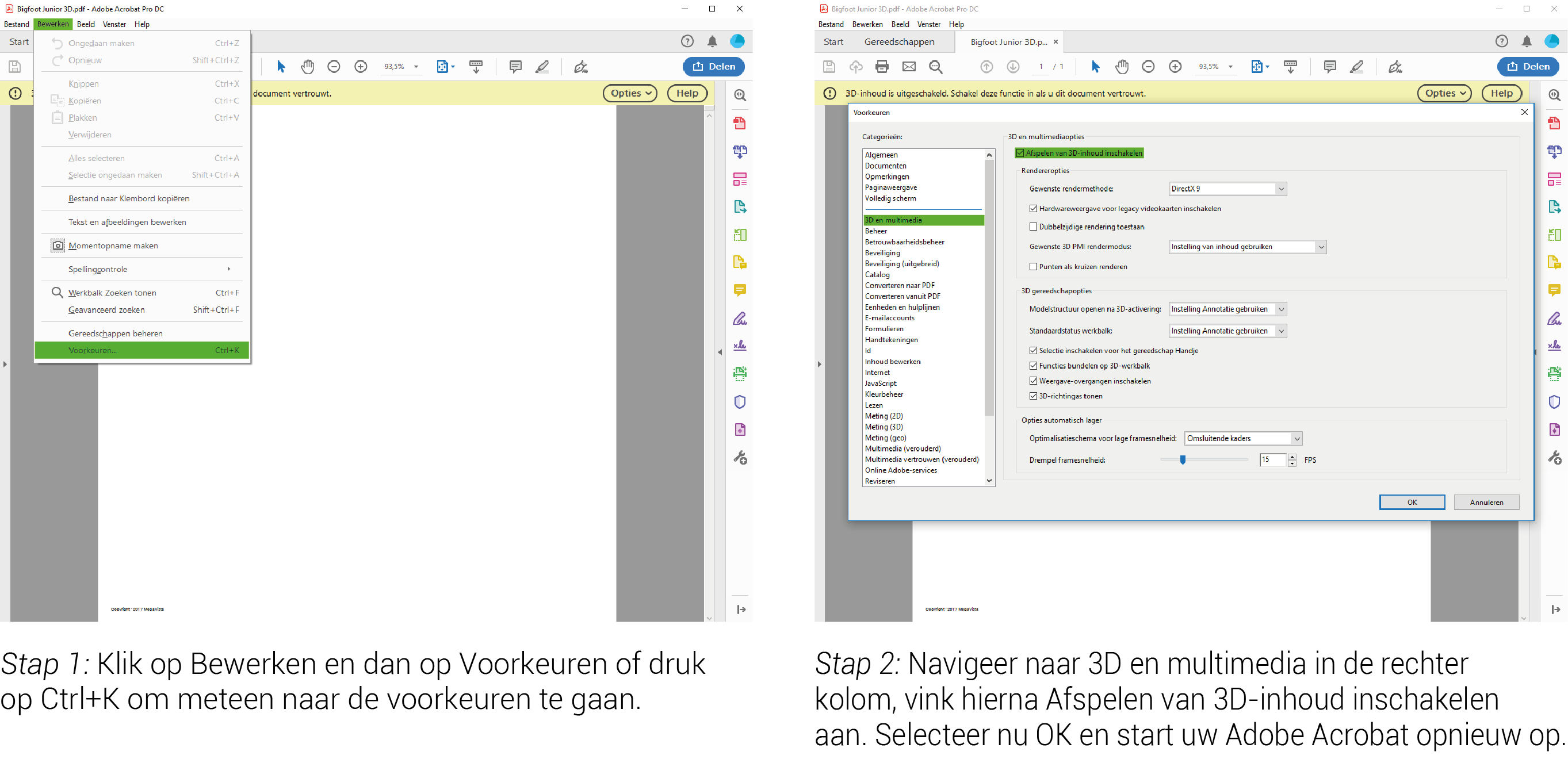The image size is (1568, 759).
Task: Click the Protect shield icon in left sidebar
Action: pos(740,402)
